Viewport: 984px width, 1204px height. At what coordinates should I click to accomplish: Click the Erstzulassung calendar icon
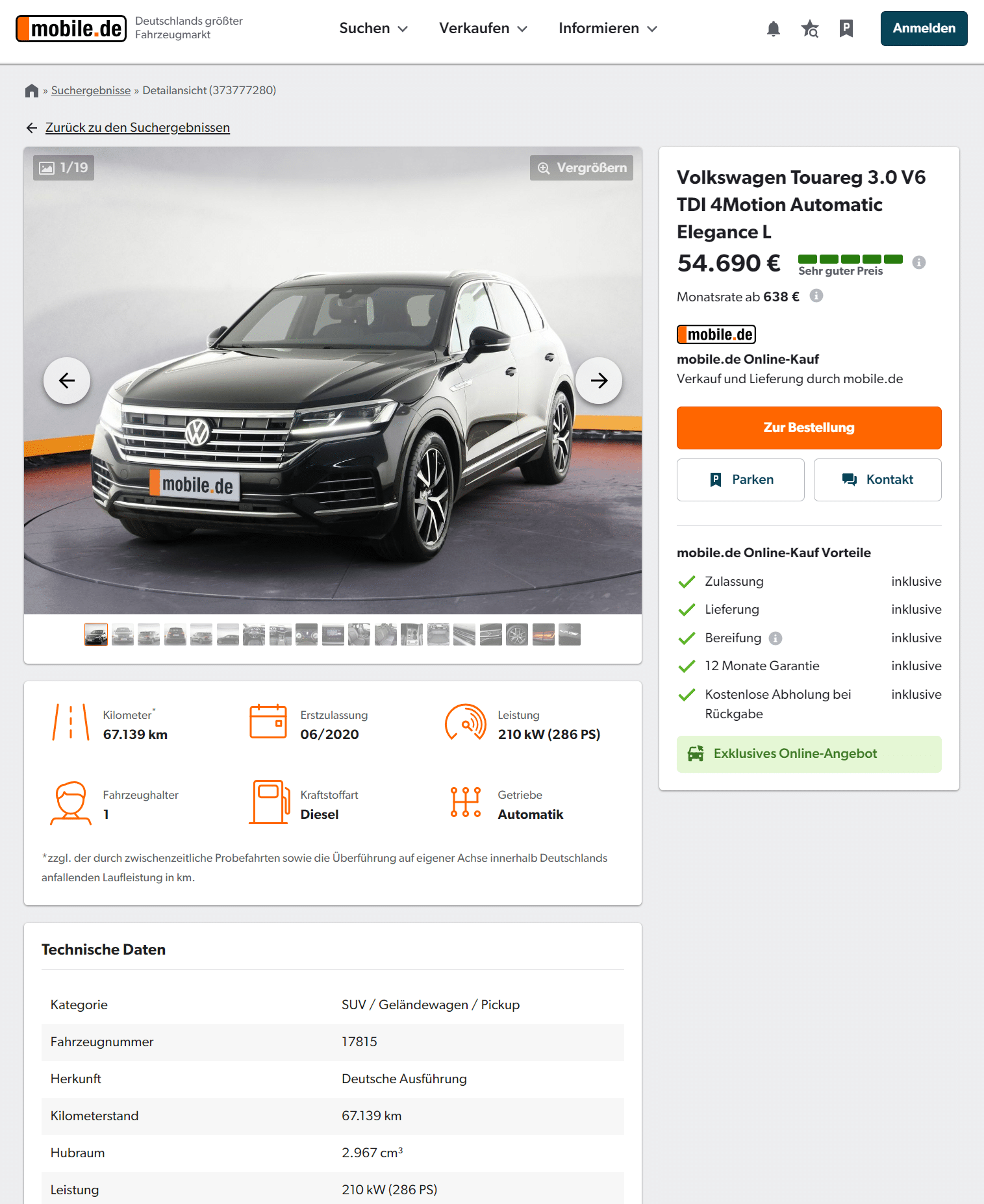[268, 721]
